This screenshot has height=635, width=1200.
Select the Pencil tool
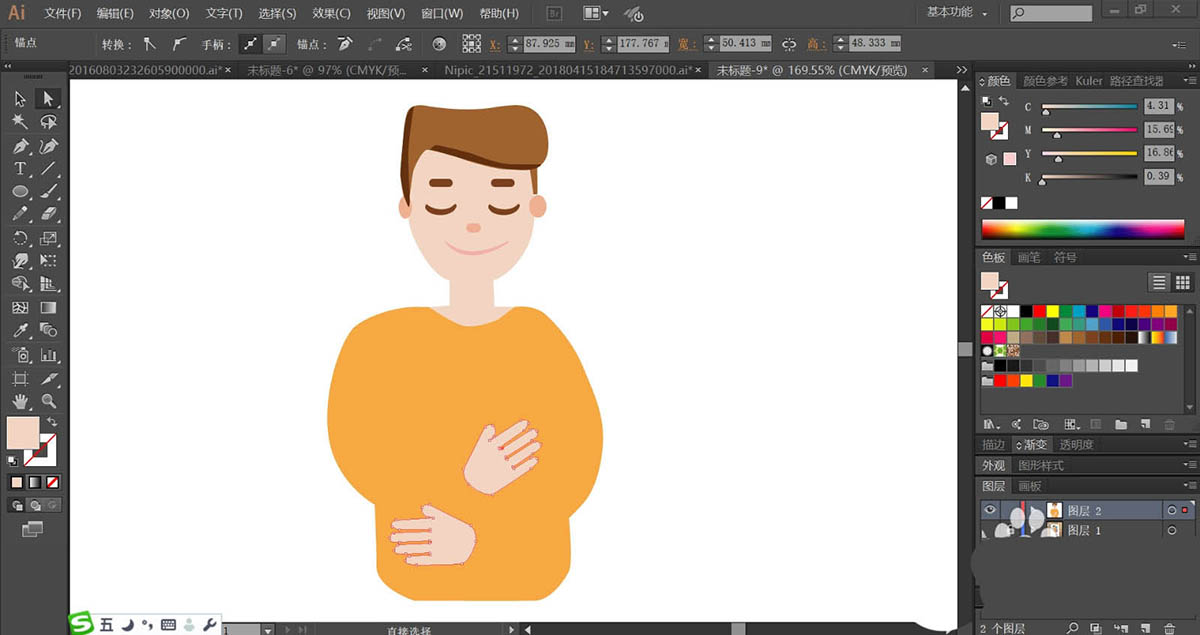click(20, 215)
